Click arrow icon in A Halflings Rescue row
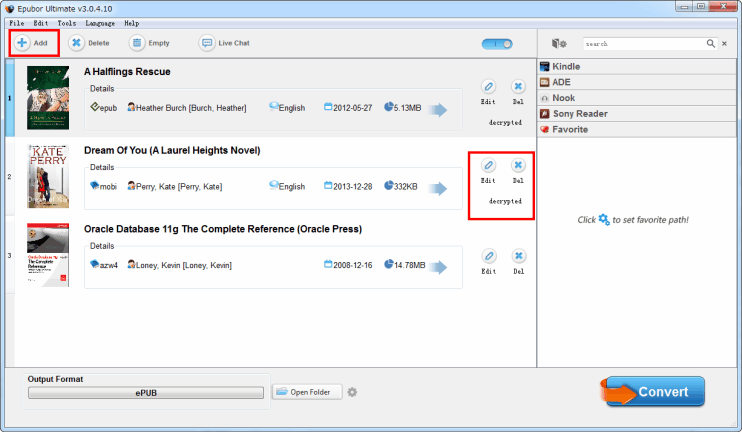 coord(438,110)
